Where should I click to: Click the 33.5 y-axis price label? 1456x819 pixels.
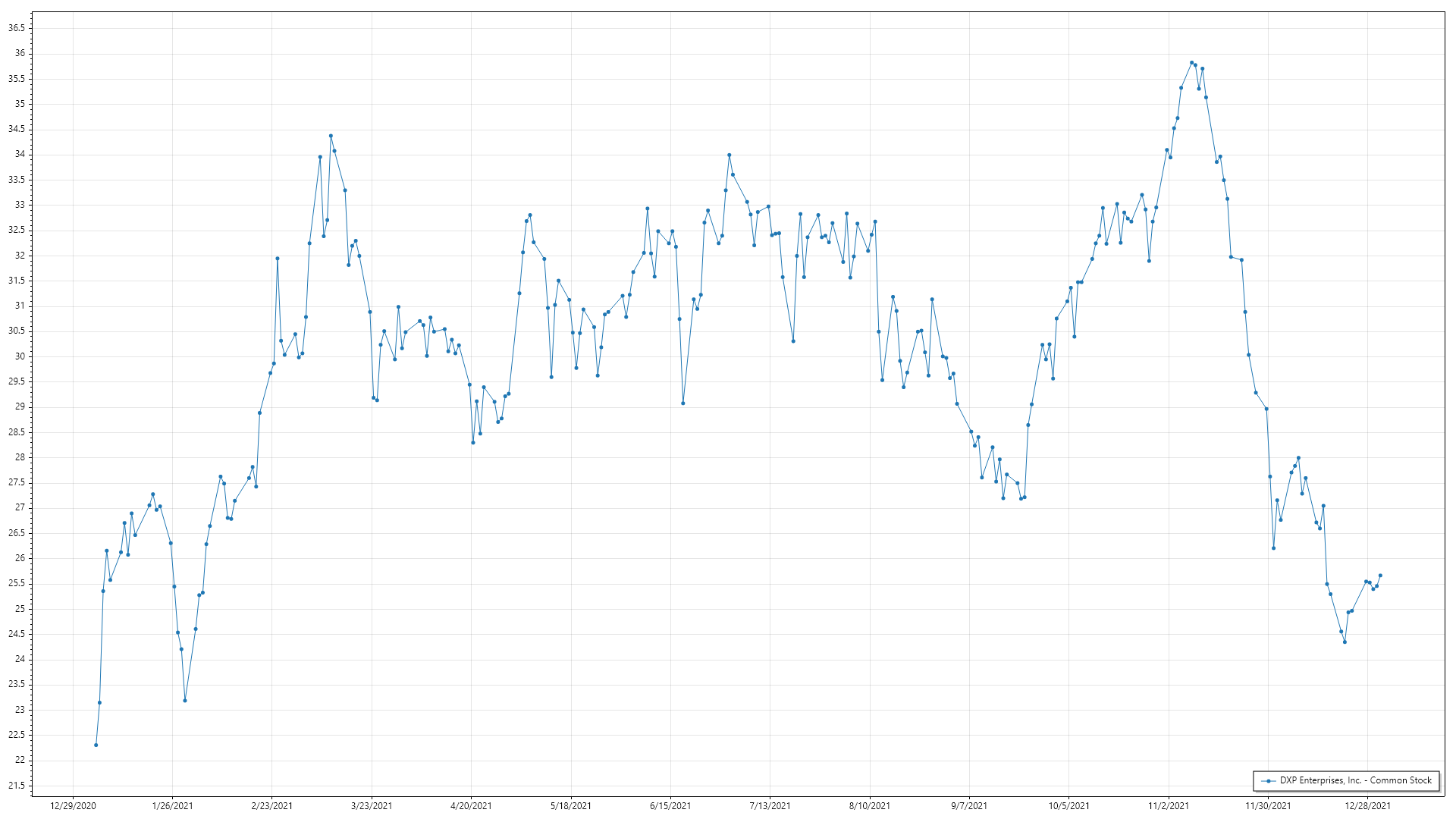coord(17,180)
